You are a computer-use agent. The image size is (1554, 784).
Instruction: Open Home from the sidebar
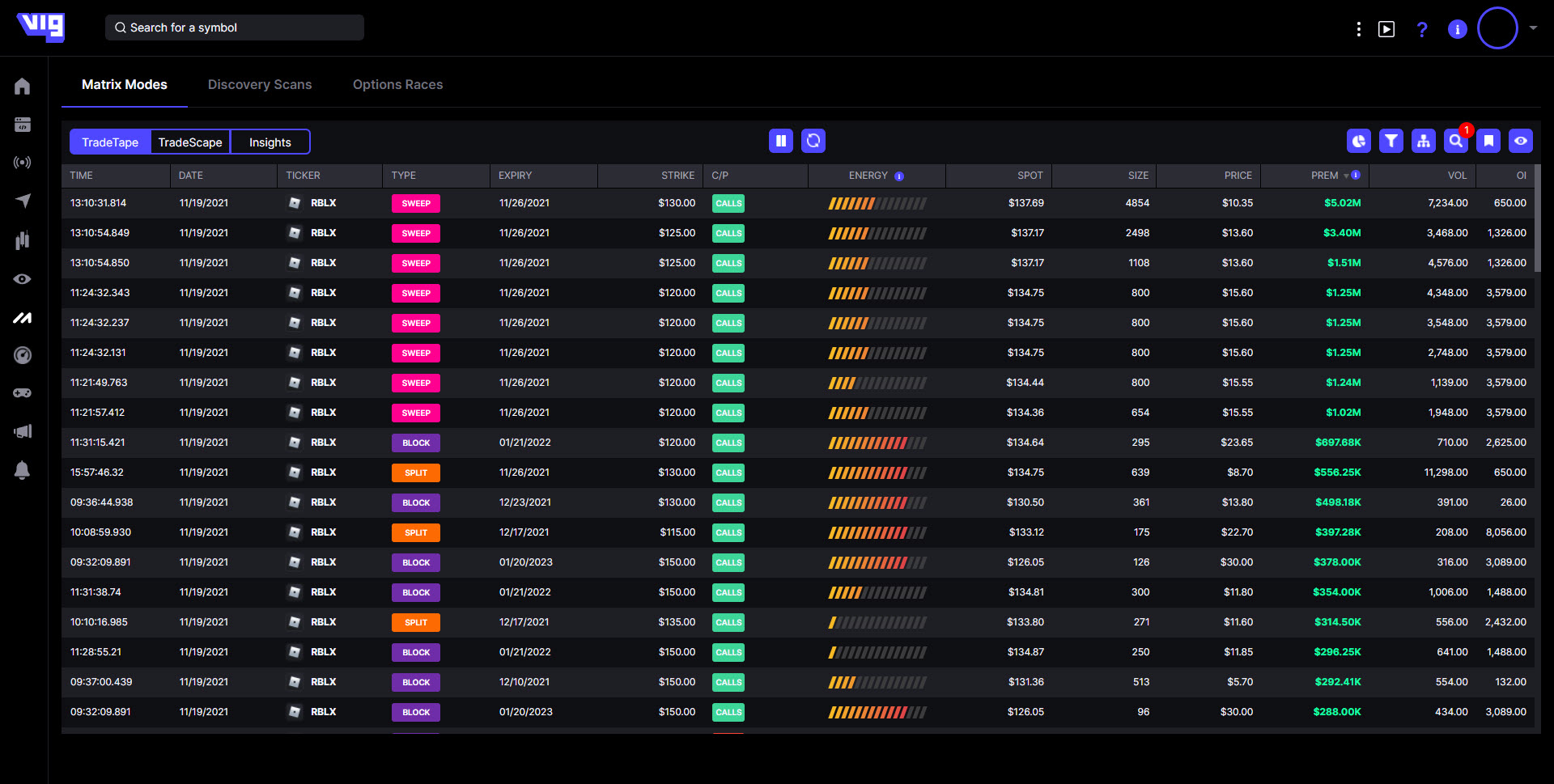pos(23,86)
